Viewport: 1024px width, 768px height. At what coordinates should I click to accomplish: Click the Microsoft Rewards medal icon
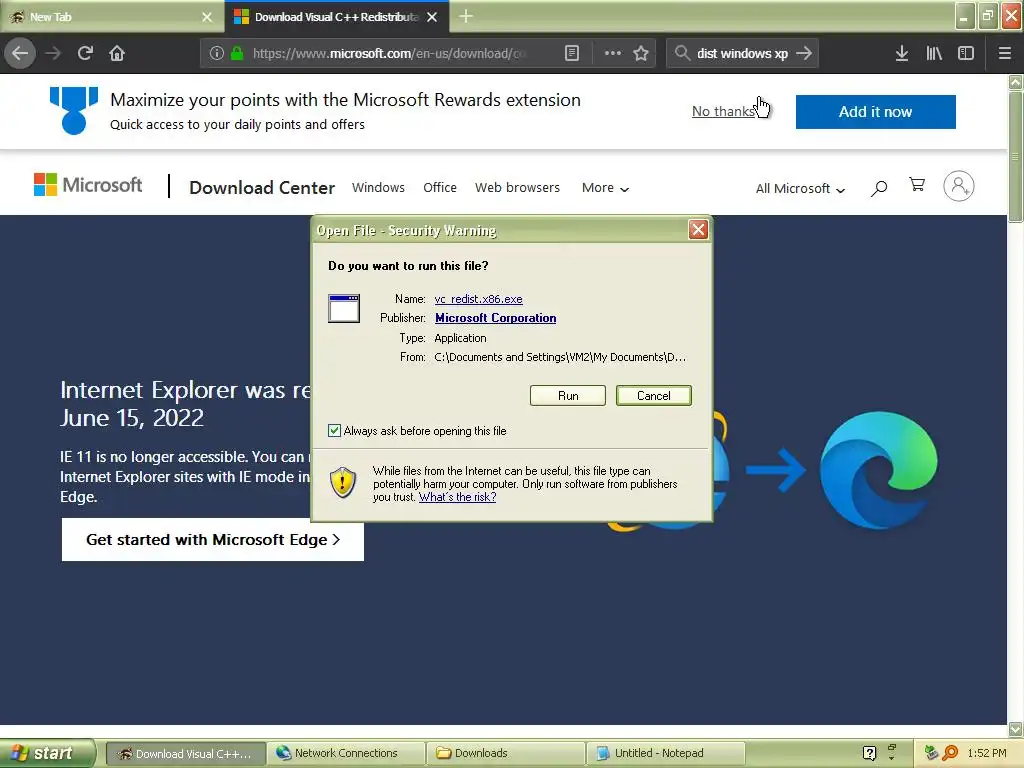pos(74,110)
